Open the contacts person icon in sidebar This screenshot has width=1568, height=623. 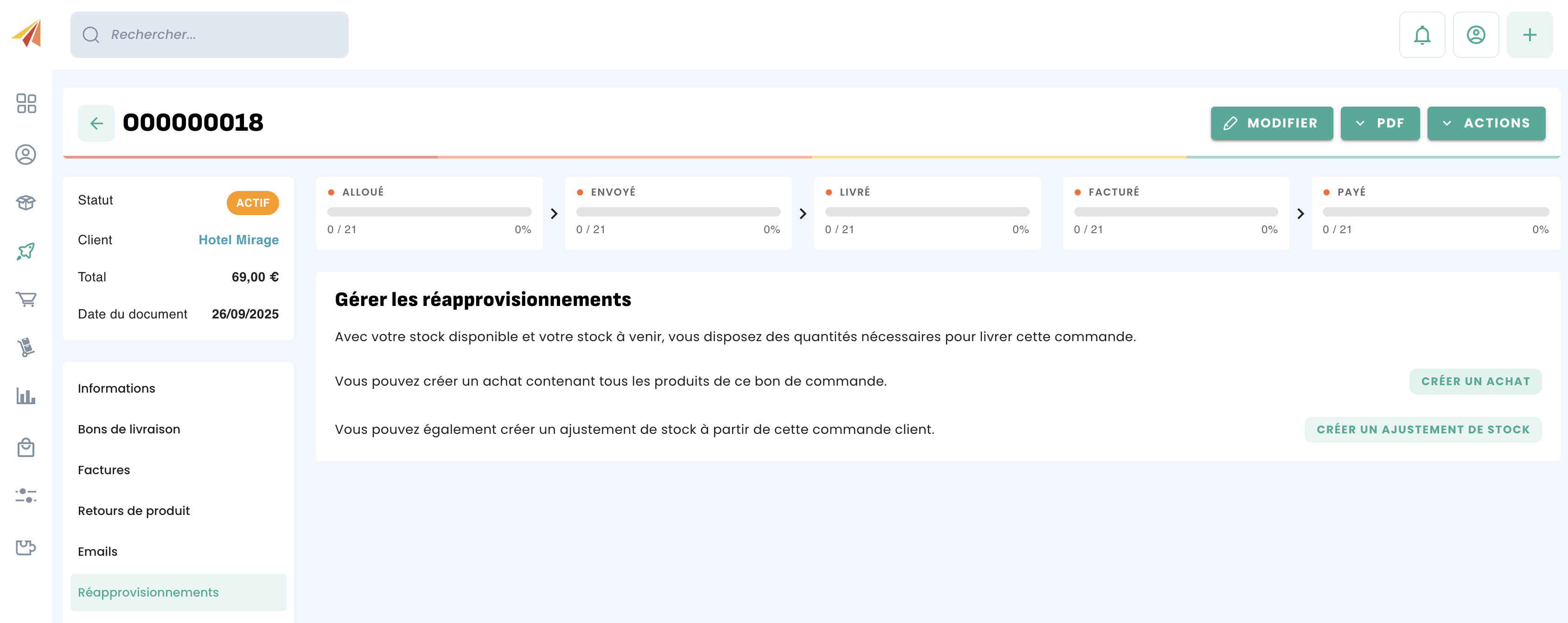(x=25, y=154)
